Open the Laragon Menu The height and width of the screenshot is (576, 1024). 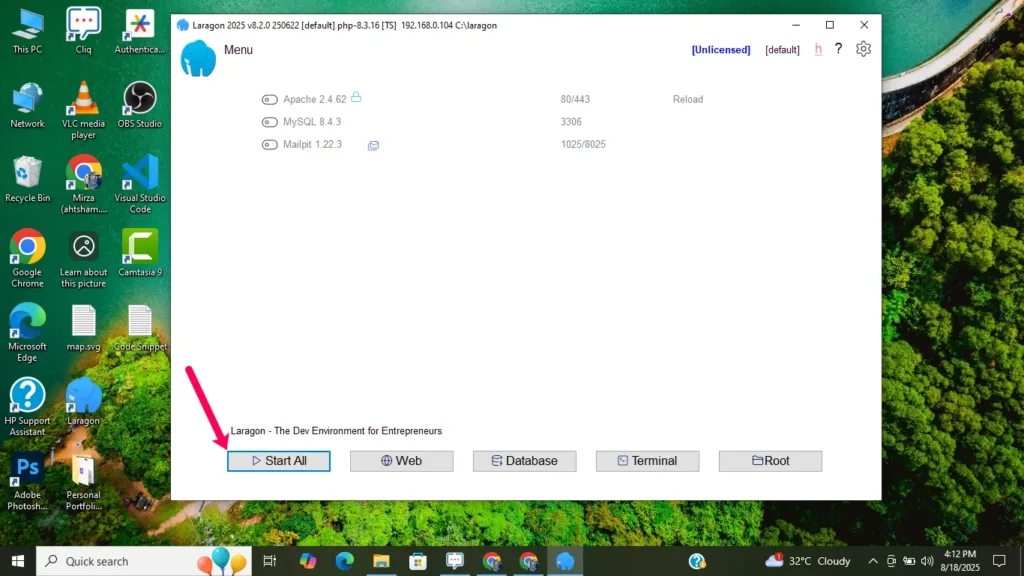(238, 50)
